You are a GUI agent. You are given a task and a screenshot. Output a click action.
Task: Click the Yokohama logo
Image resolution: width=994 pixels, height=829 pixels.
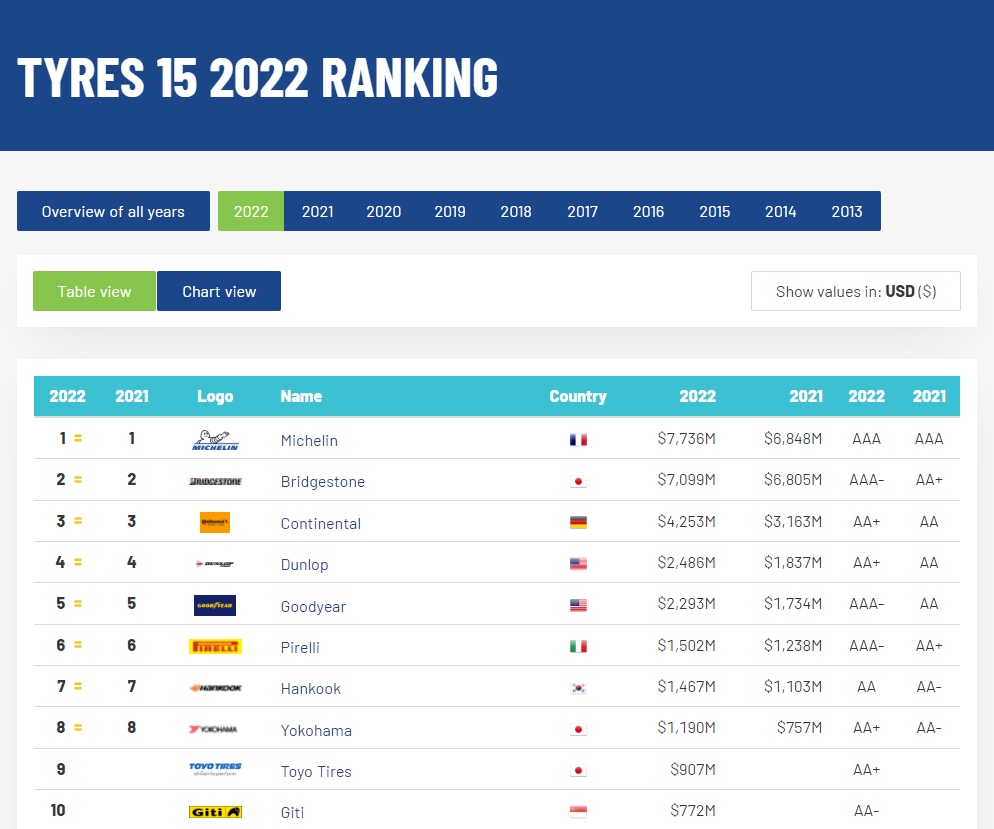click(214, 729)
